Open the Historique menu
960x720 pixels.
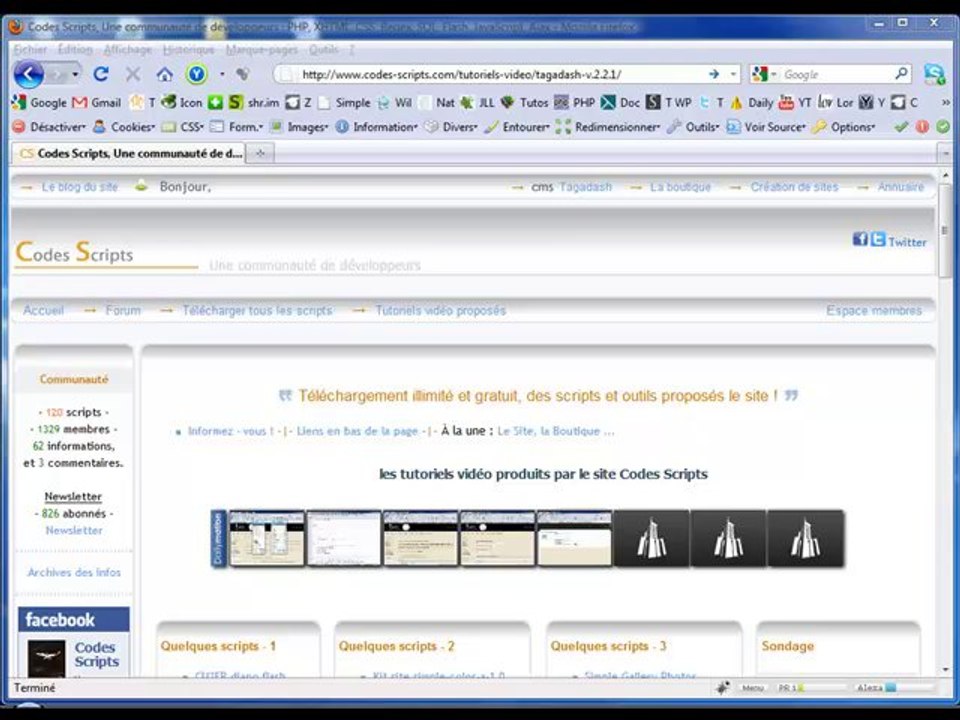click(189, 50)
